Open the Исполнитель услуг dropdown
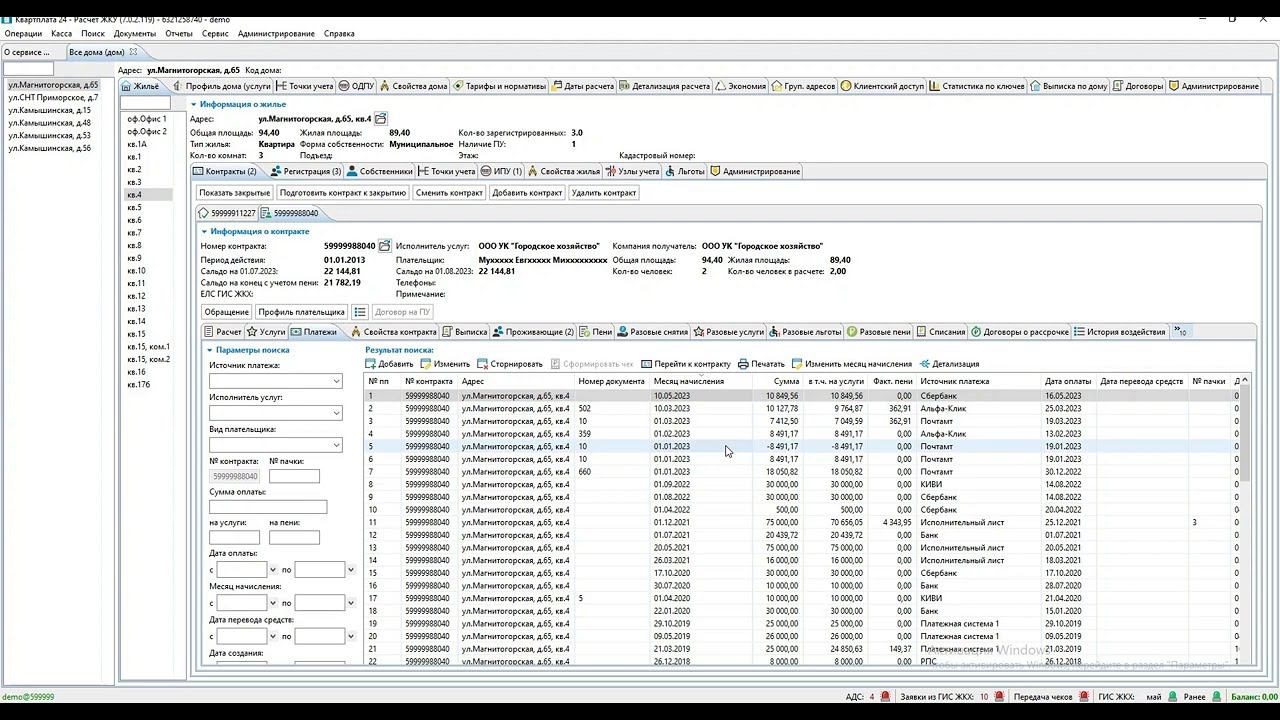This screenshot has height=720, width=1280. [x=336, y=413]
